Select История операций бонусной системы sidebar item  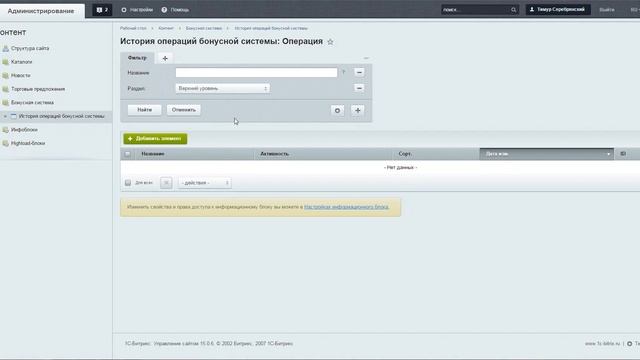[61, 116]
